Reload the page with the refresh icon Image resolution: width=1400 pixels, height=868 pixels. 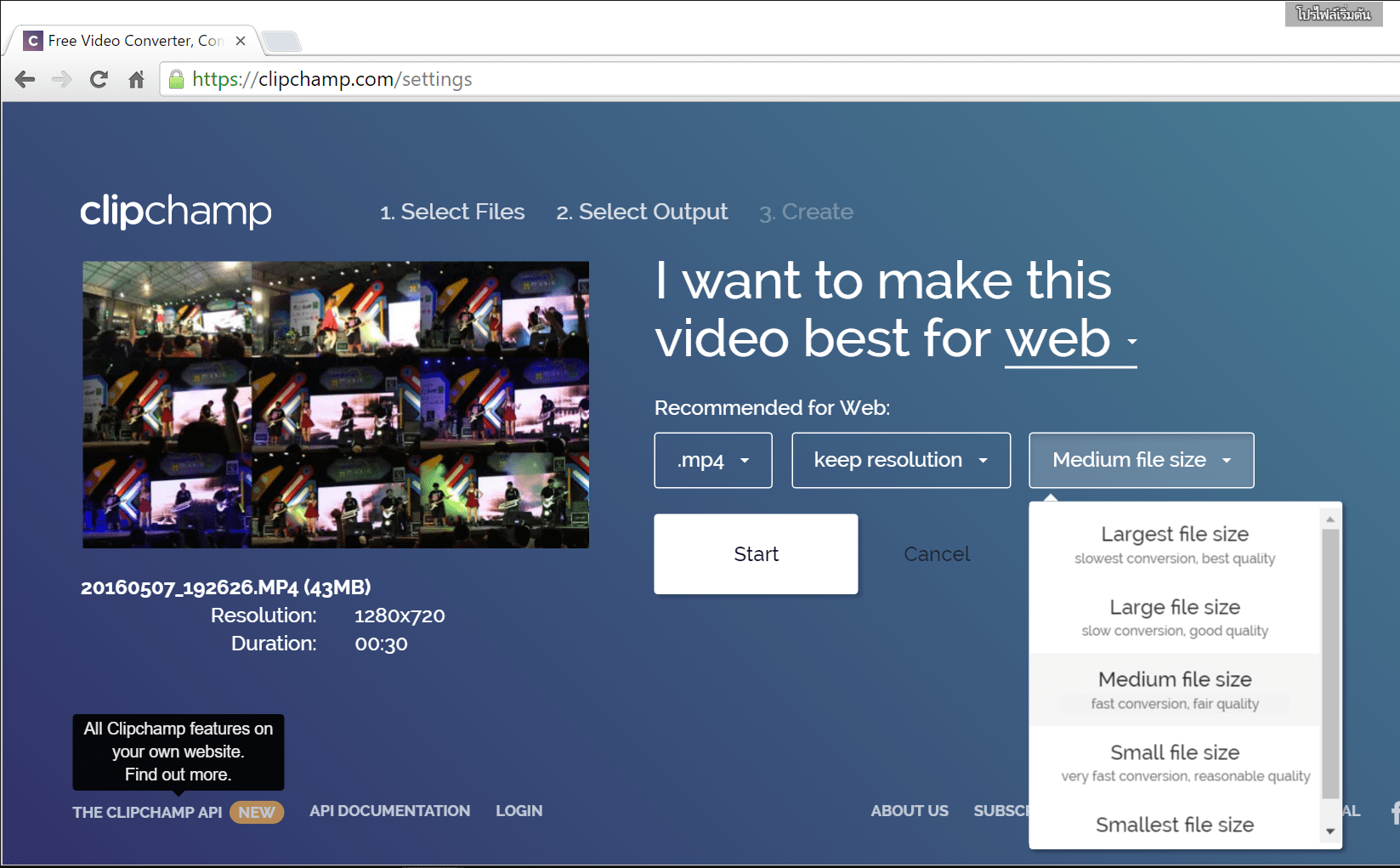click(x=99, y=80)
